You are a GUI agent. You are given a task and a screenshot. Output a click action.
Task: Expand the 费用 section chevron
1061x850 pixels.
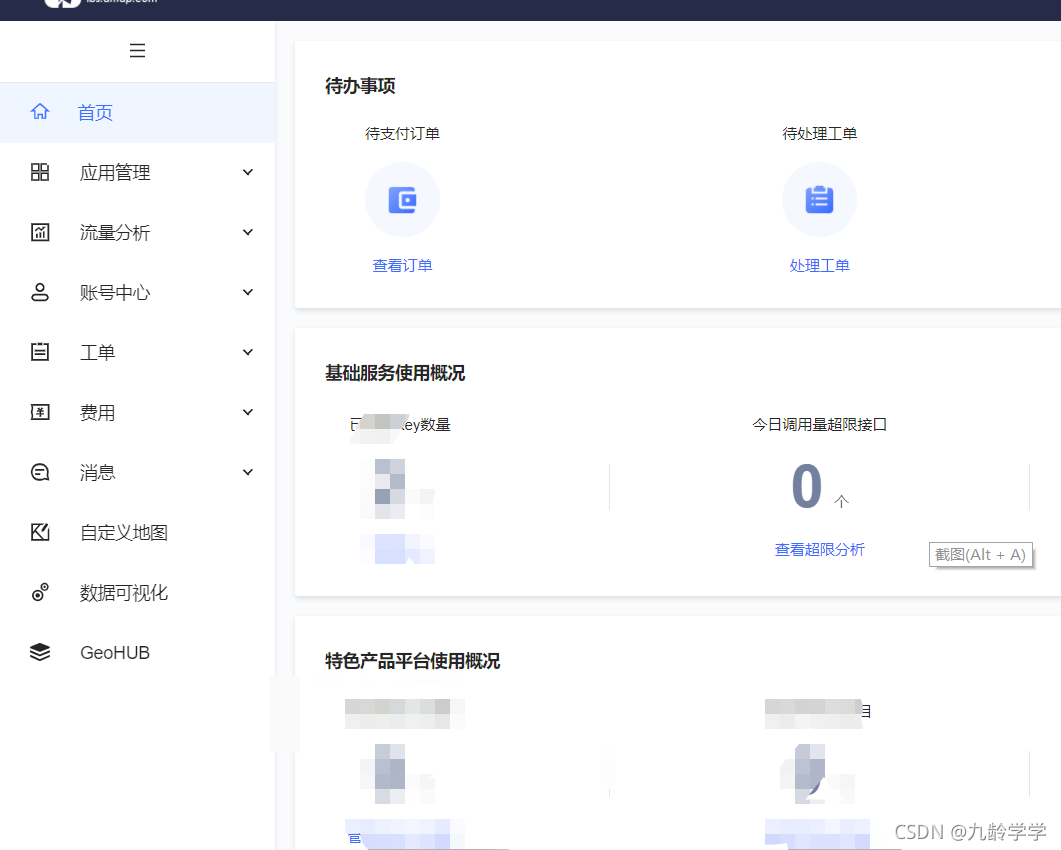[247, 412]
